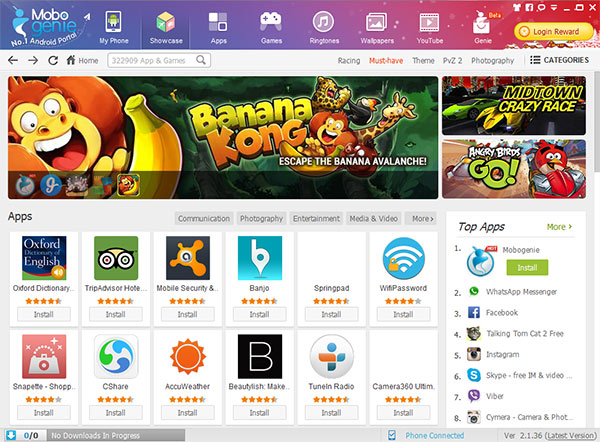Open the Genie beta section

(483, 27)
